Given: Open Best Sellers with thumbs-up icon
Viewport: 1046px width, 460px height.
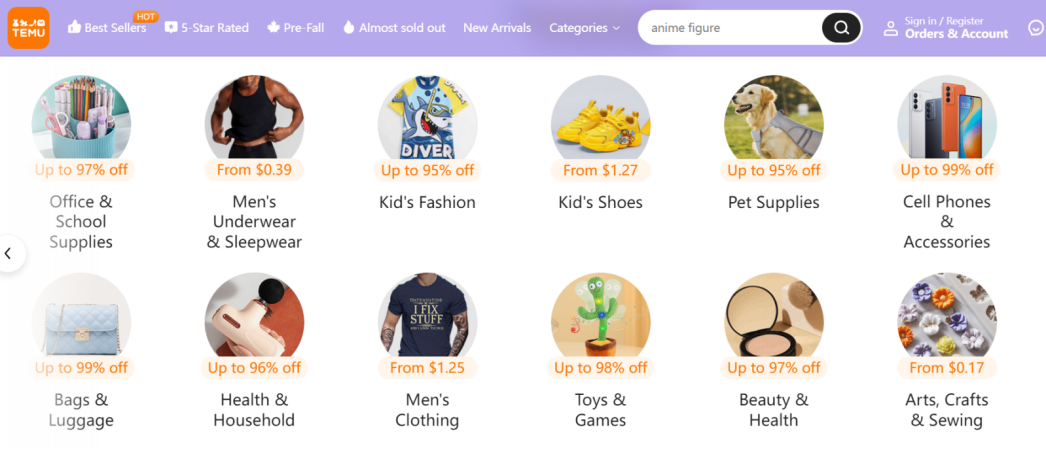Looking at the screenshot, I should [x=107, y=28].
